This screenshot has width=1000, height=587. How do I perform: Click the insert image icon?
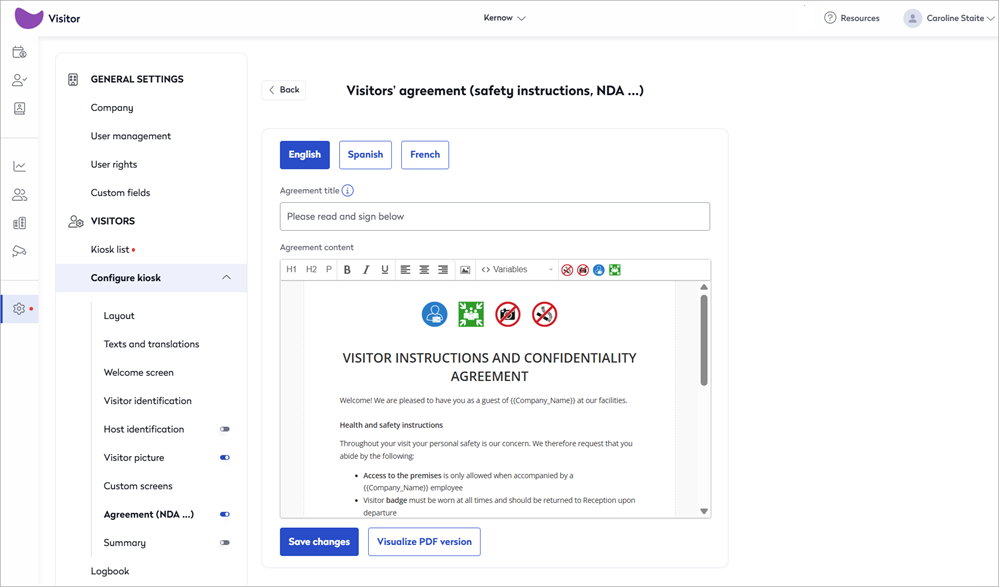point(465,270)
